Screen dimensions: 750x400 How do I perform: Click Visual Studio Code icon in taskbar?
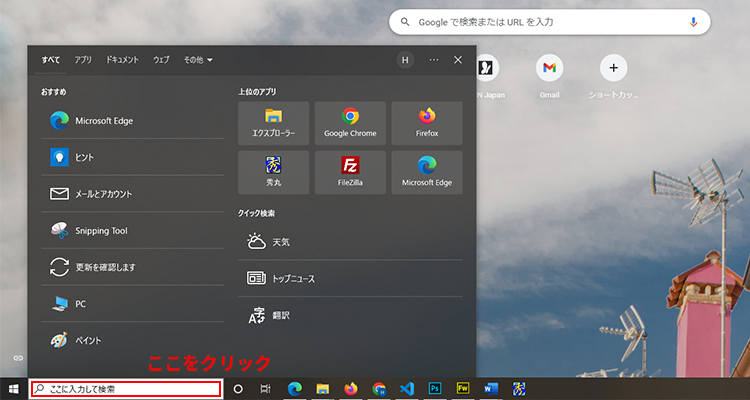(407, 388)
